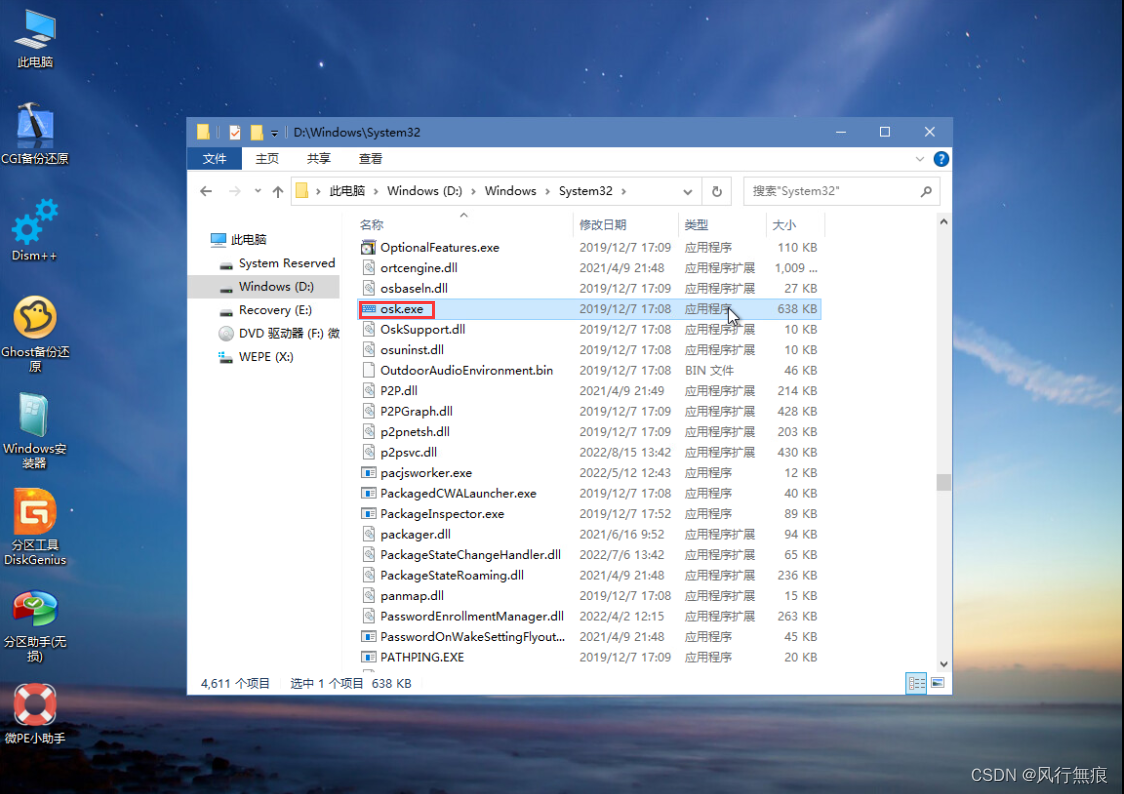Click the help question mark icon
This screenshot has height=794, width=1124.
[941, 159]
